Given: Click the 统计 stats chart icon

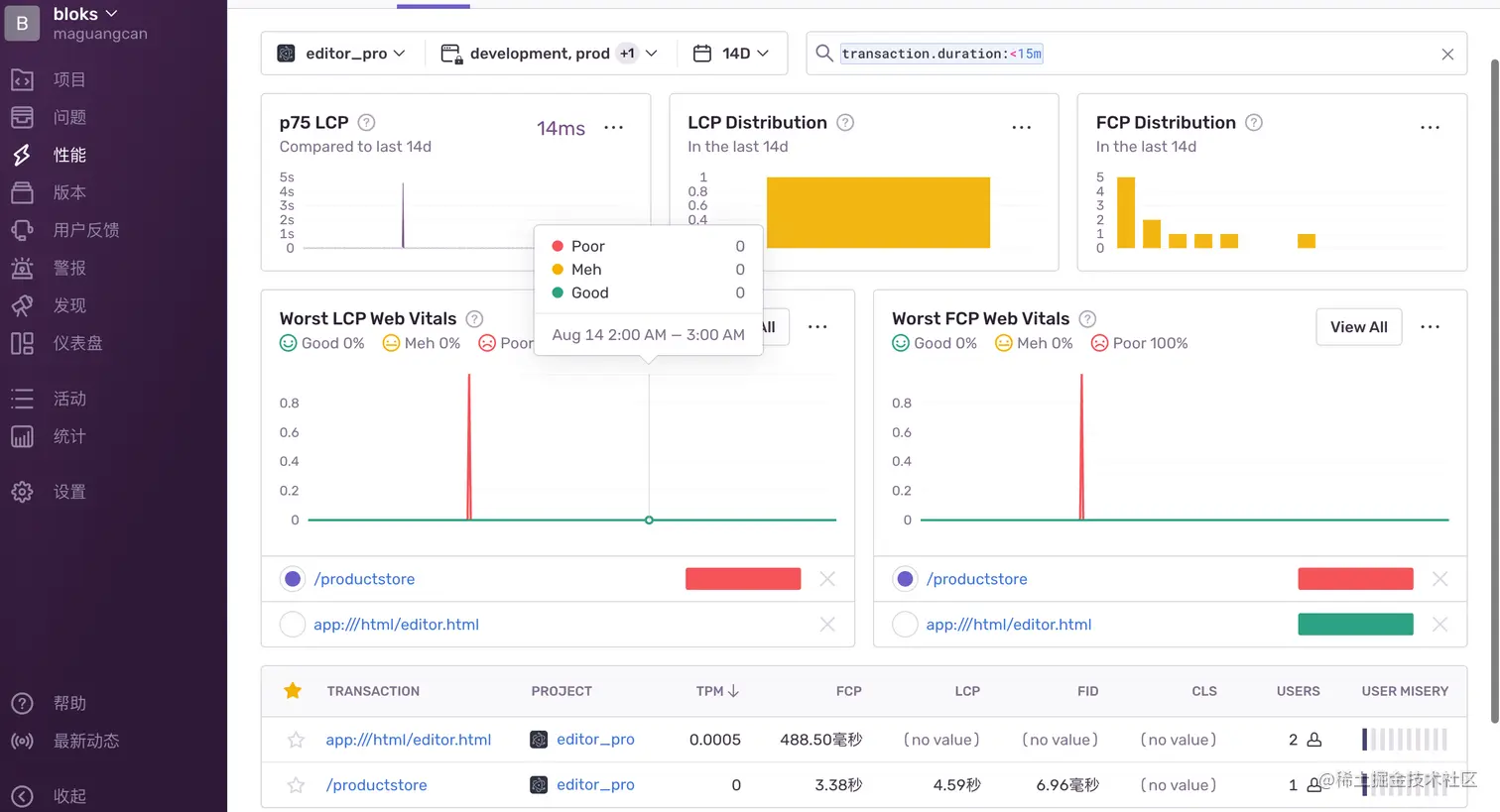Looking at the screenshot, I should pos(22,436).
